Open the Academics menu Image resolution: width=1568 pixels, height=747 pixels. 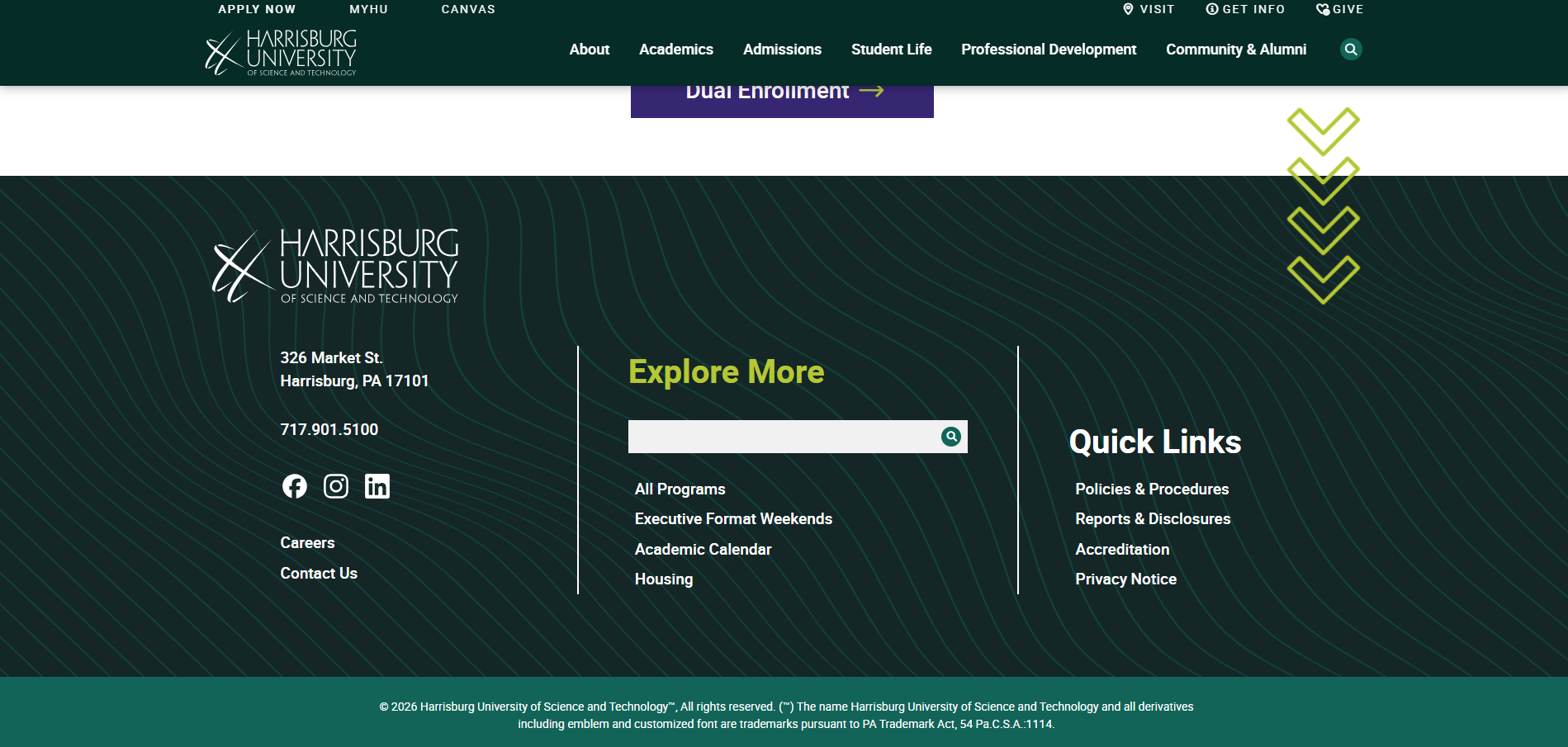[676, 50]
